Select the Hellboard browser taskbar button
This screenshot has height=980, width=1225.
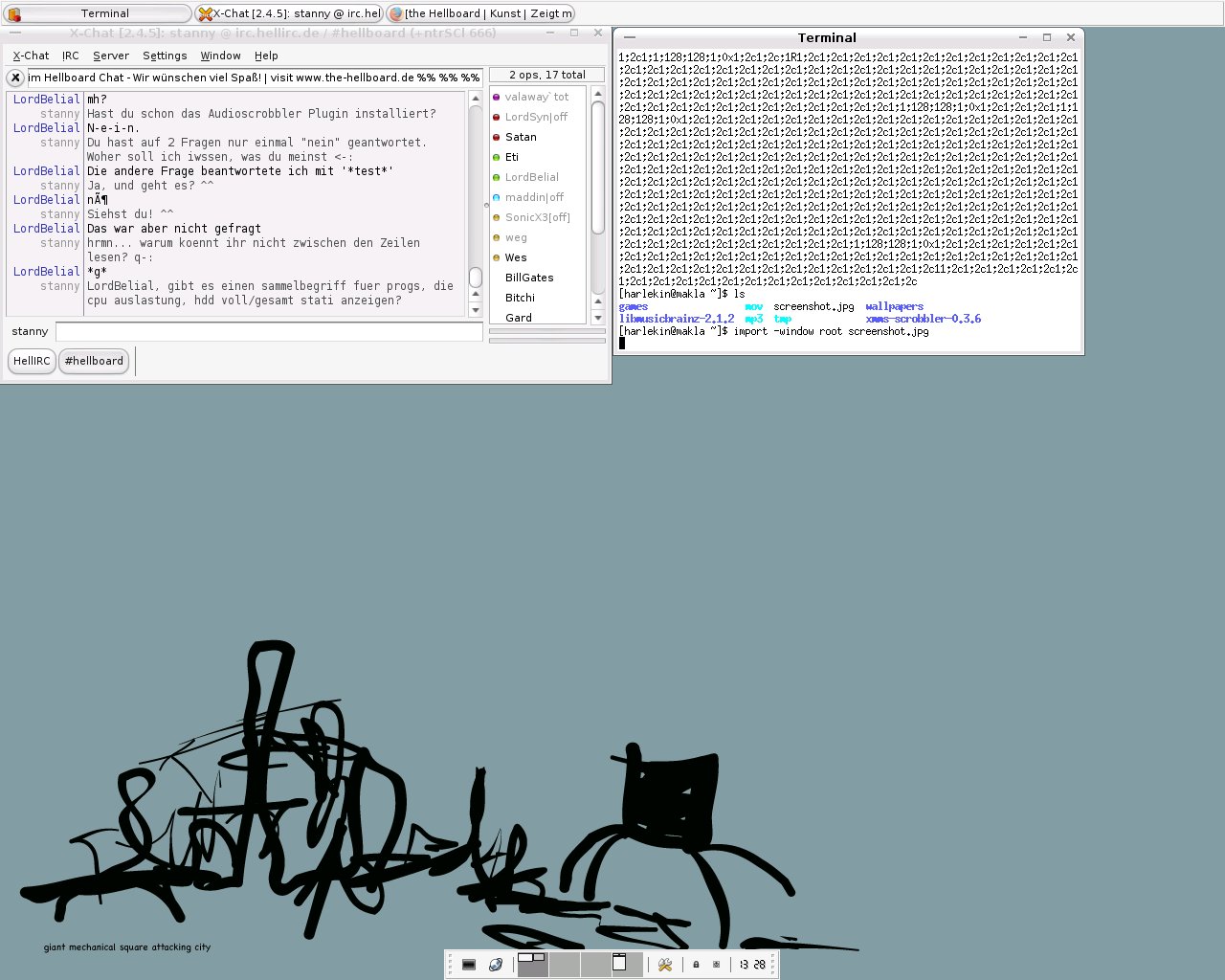pyautogui.click(x=480, y=13)
